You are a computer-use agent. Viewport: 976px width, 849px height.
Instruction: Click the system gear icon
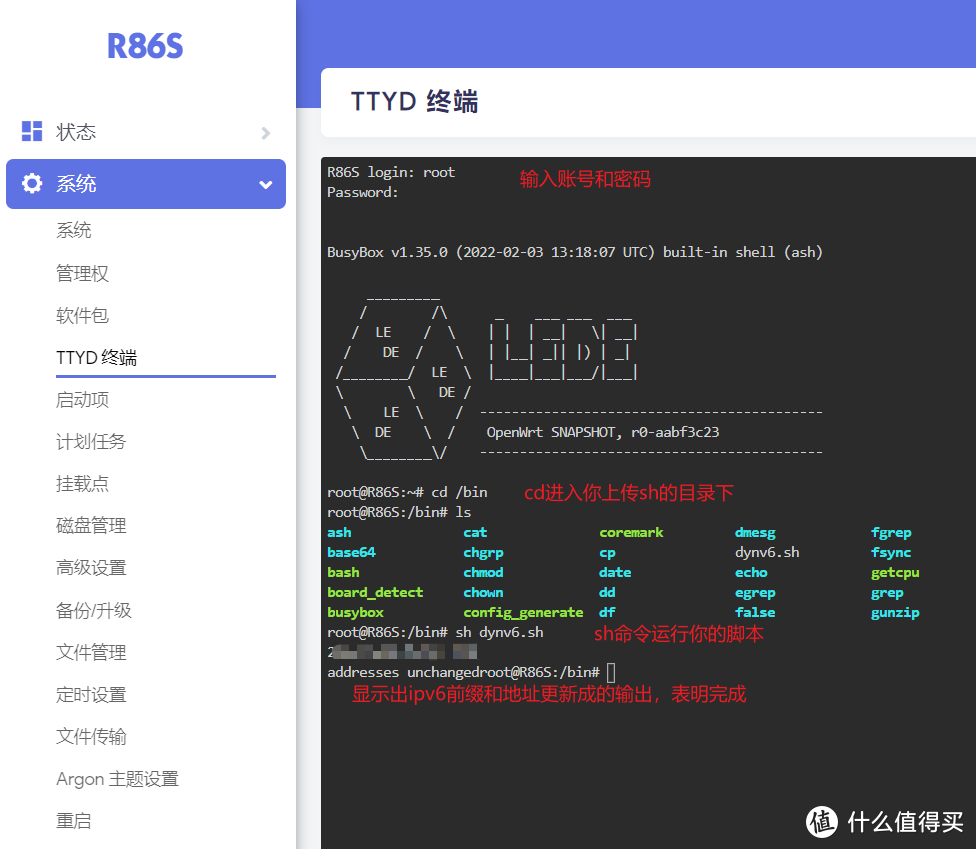[32, 184]
